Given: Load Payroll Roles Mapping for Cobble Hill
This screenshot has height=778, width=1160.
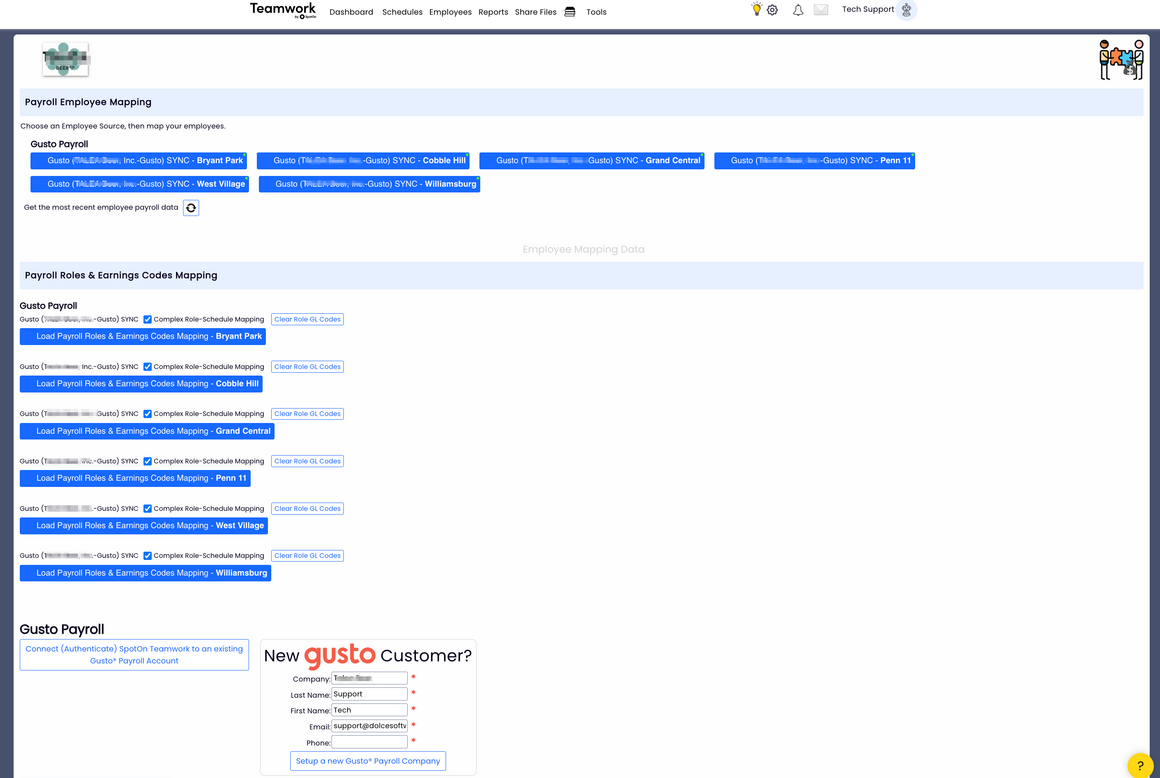Looking at the screenshot, I should pyautogui.click(x=141, y=384).
